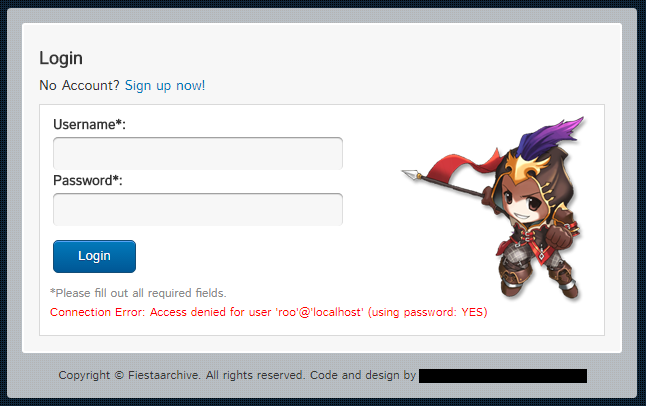Click the 'Code and design by' footer text

pos(363,375)
